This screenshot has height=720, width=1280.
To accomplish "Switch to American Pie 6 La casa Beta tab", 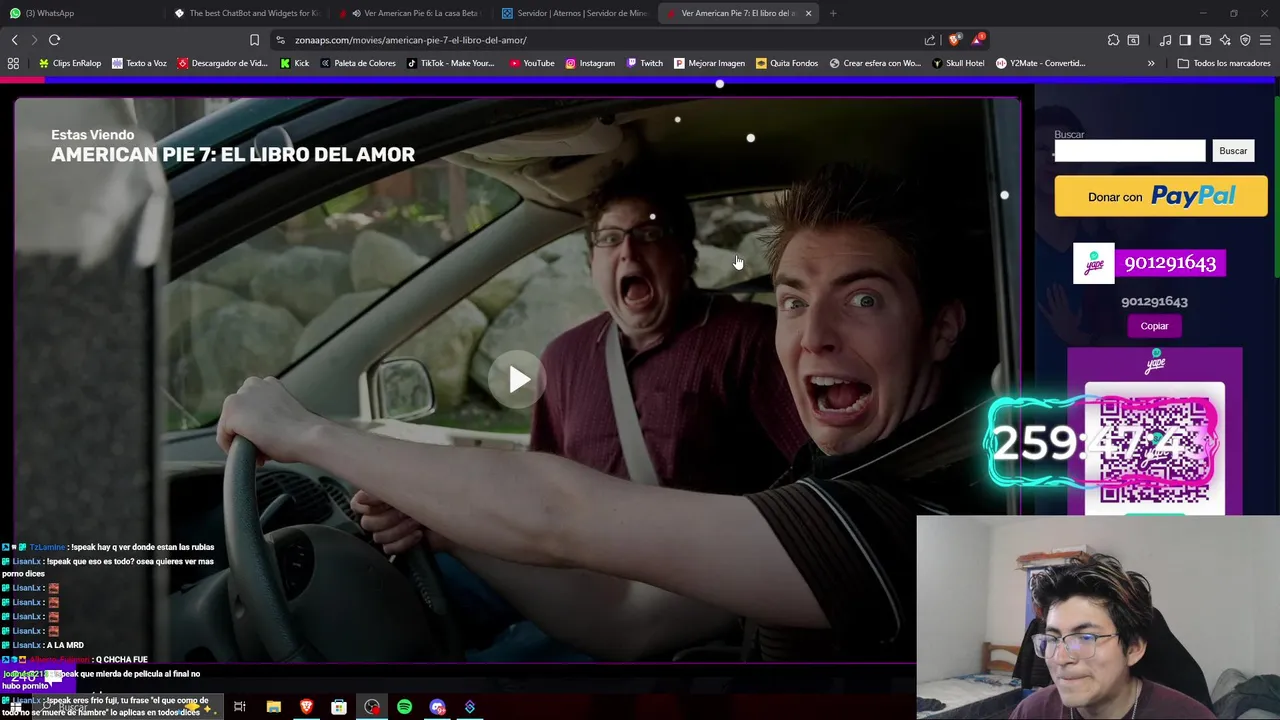I will tap(410, 13).
